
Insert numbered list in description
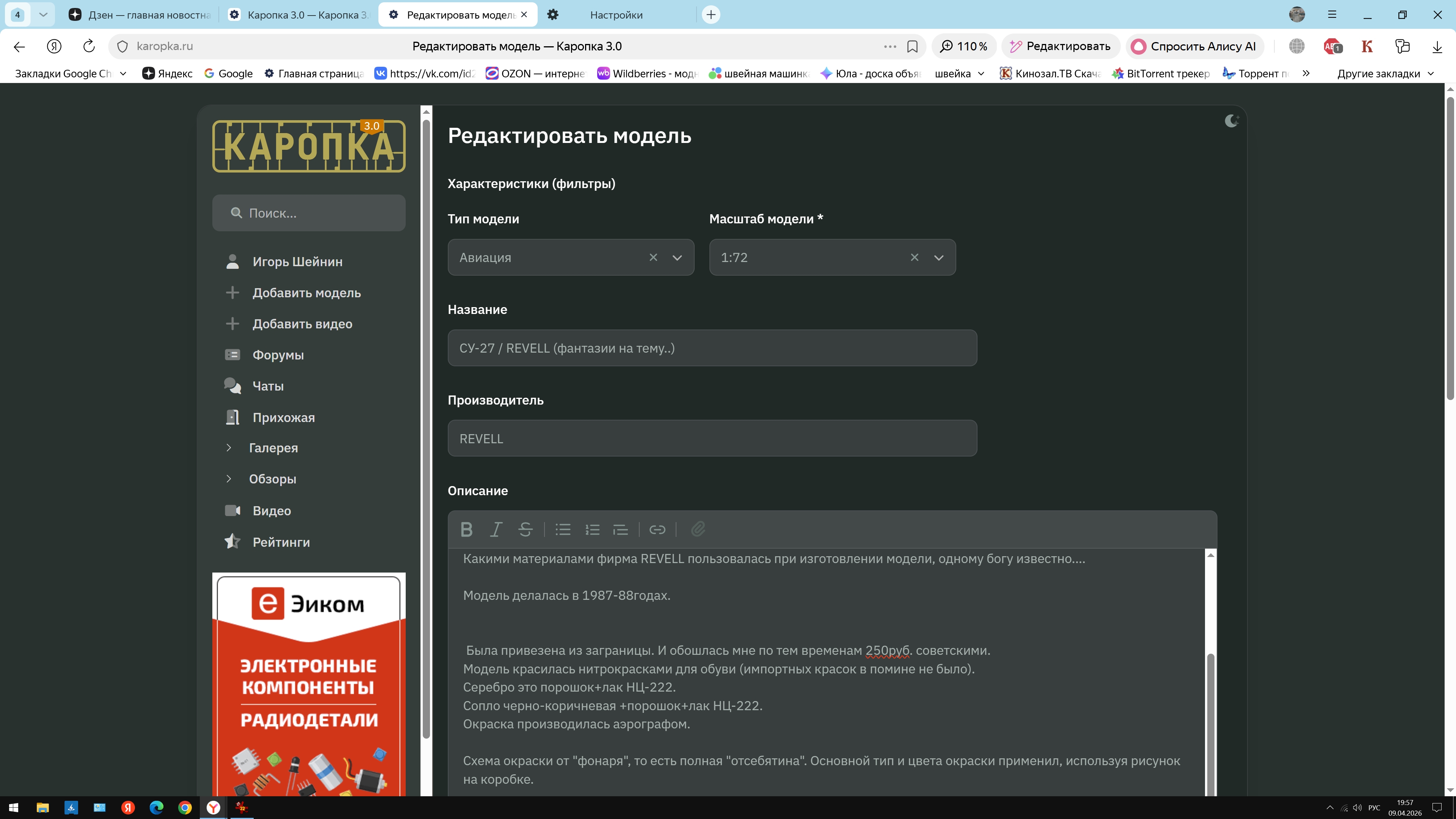[x=592, y=530]
